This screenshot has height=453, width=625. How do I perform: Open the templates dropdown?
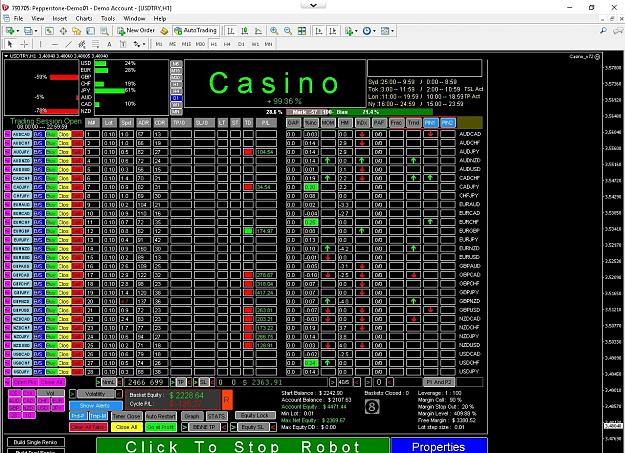point(393,31)
